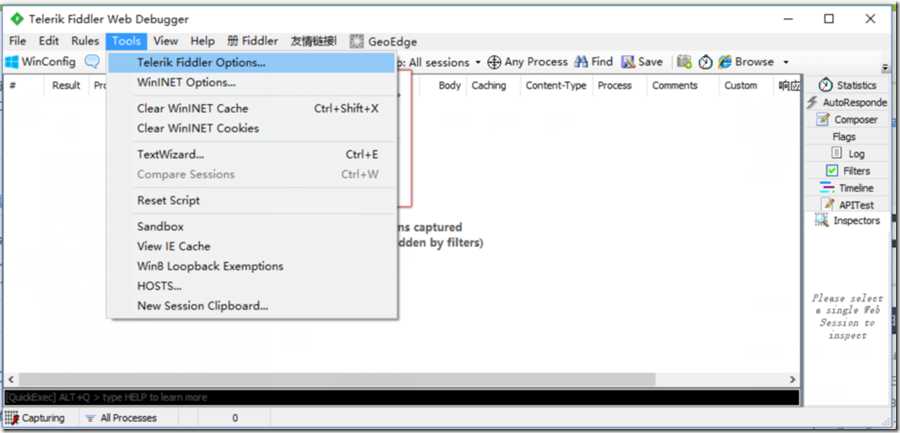Select Clear WinINET Cache
The width and height of the screenshot is (900, 433).
click(x=252, y=109)
